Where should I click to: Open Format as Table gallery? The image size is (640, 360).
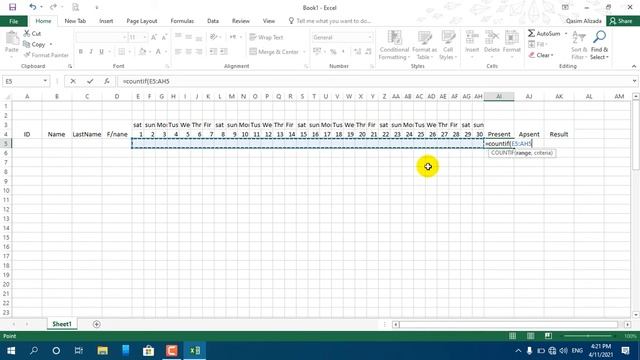click(424, 45)
